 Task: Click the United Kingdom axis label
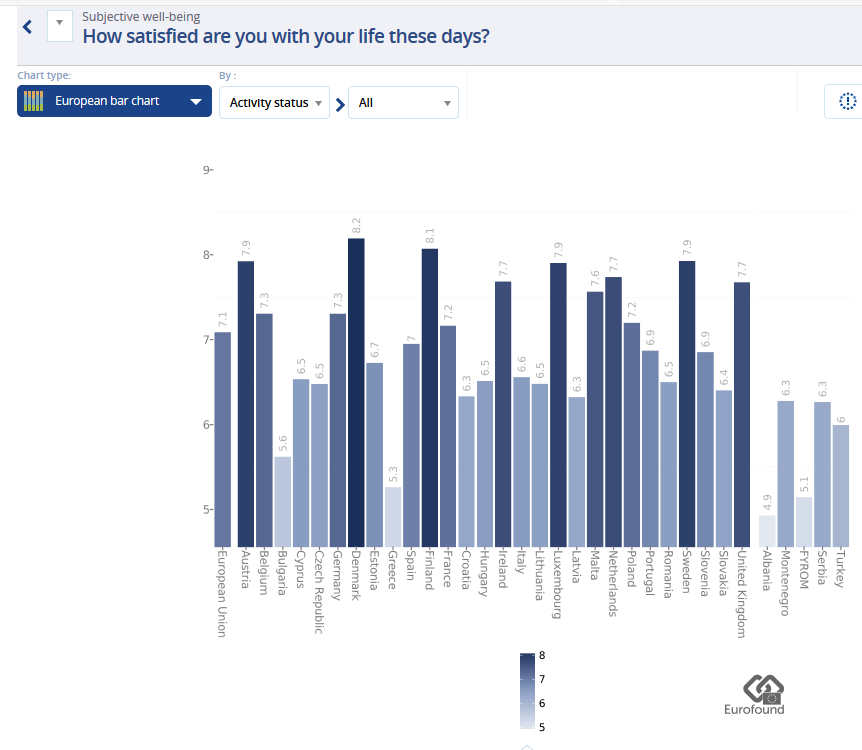click(x=742, y=593)
